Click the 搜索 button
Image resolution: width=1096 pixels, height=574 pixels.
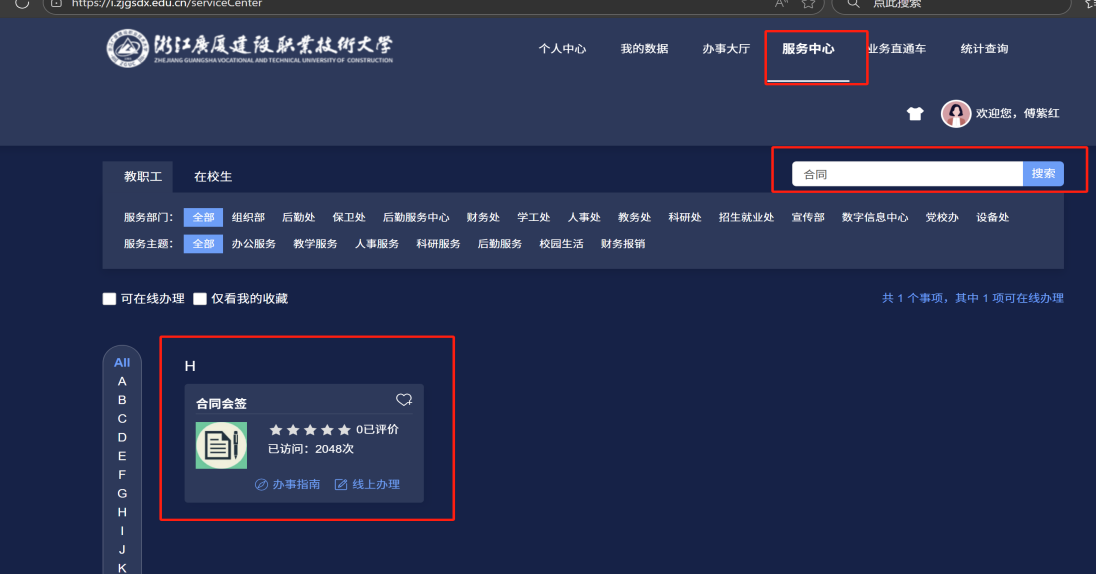(1043, 174)
